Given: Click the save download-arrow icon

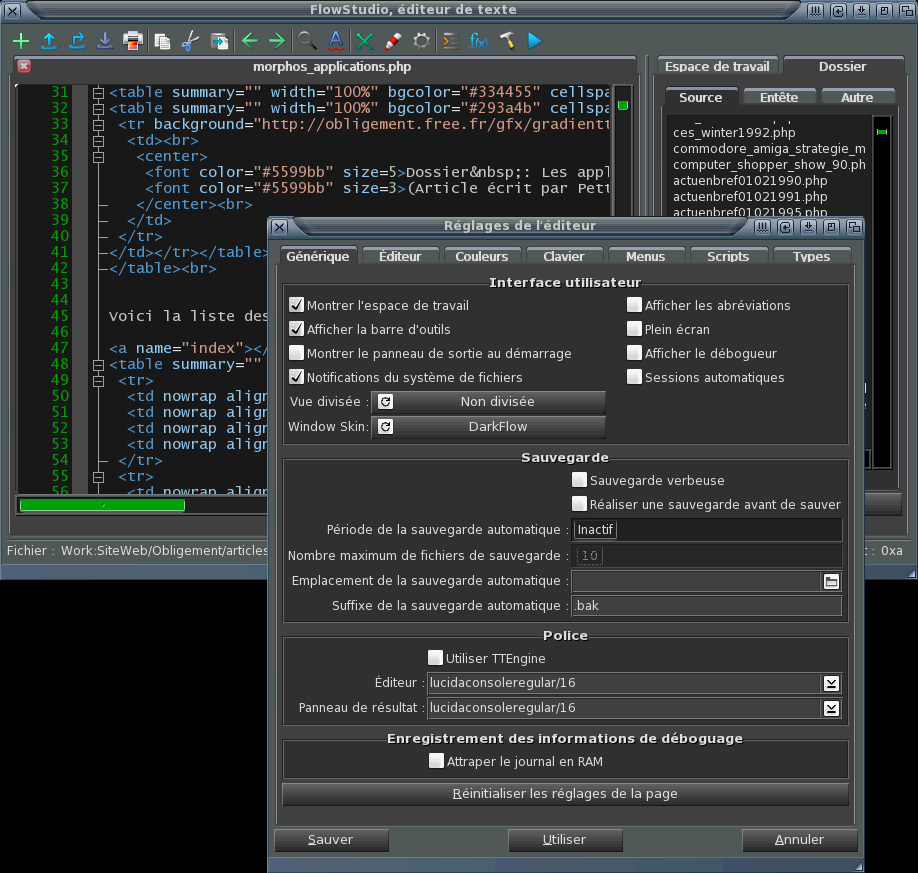Looking at the screenshot, I should pyautogui.click(x=105, y=41).
